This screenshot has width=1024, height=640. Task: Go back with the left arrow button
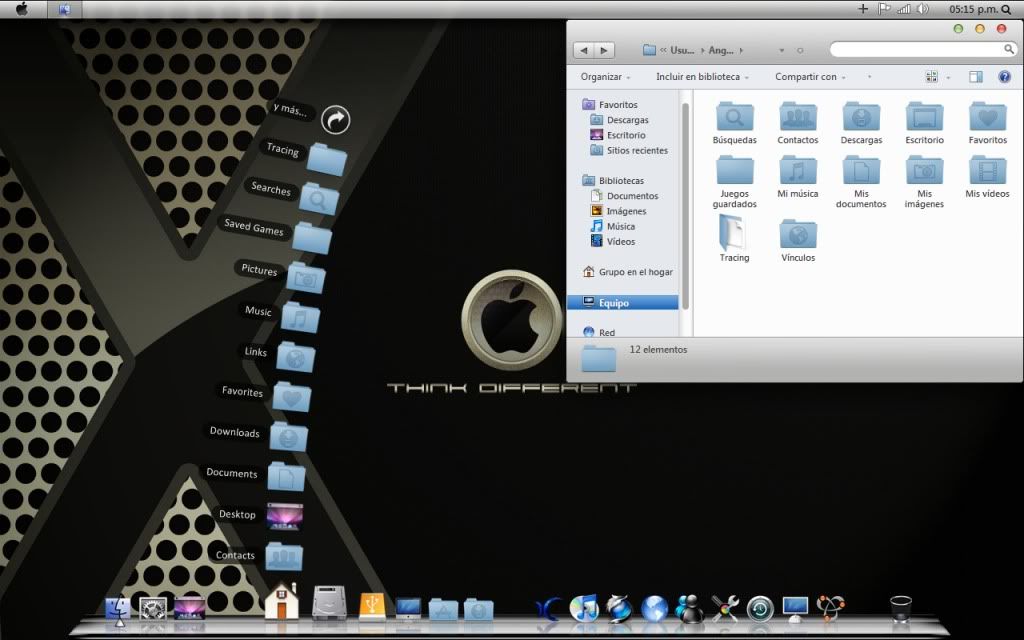point(584,50)
